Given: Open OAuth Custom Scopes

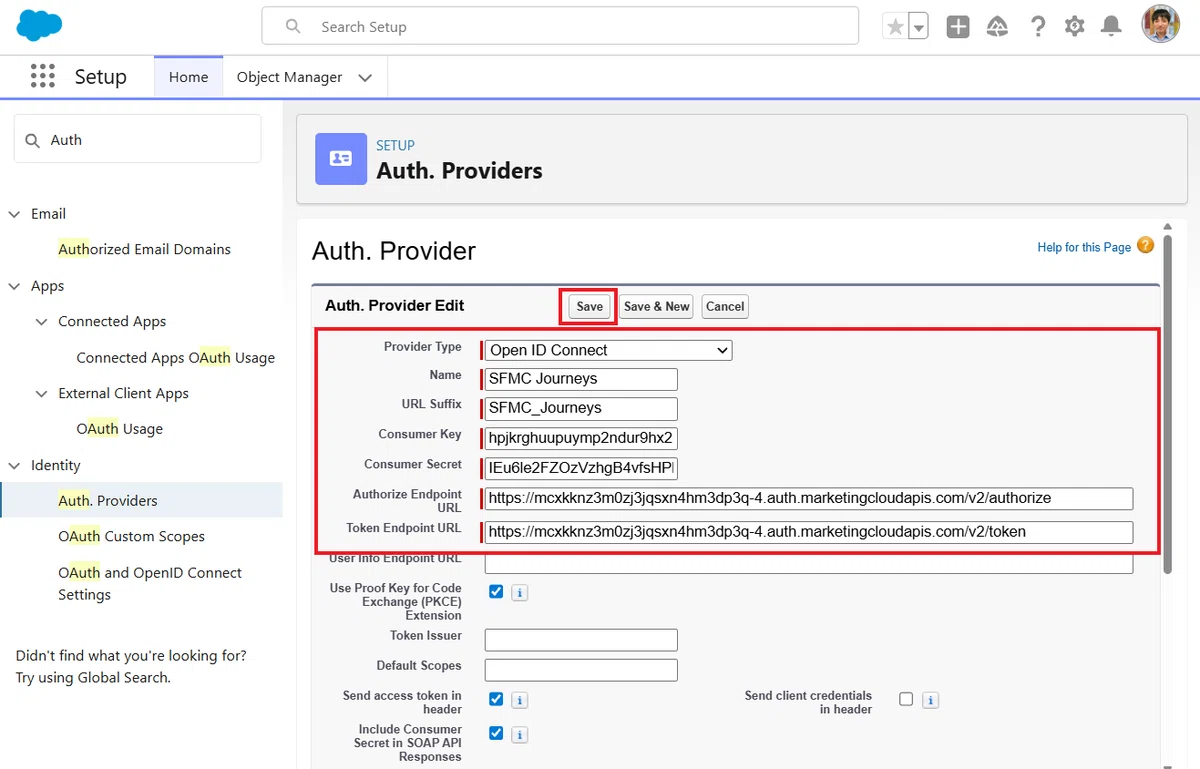Looking at the screenshot, I should pyautogui.click(x=131, y=536).
